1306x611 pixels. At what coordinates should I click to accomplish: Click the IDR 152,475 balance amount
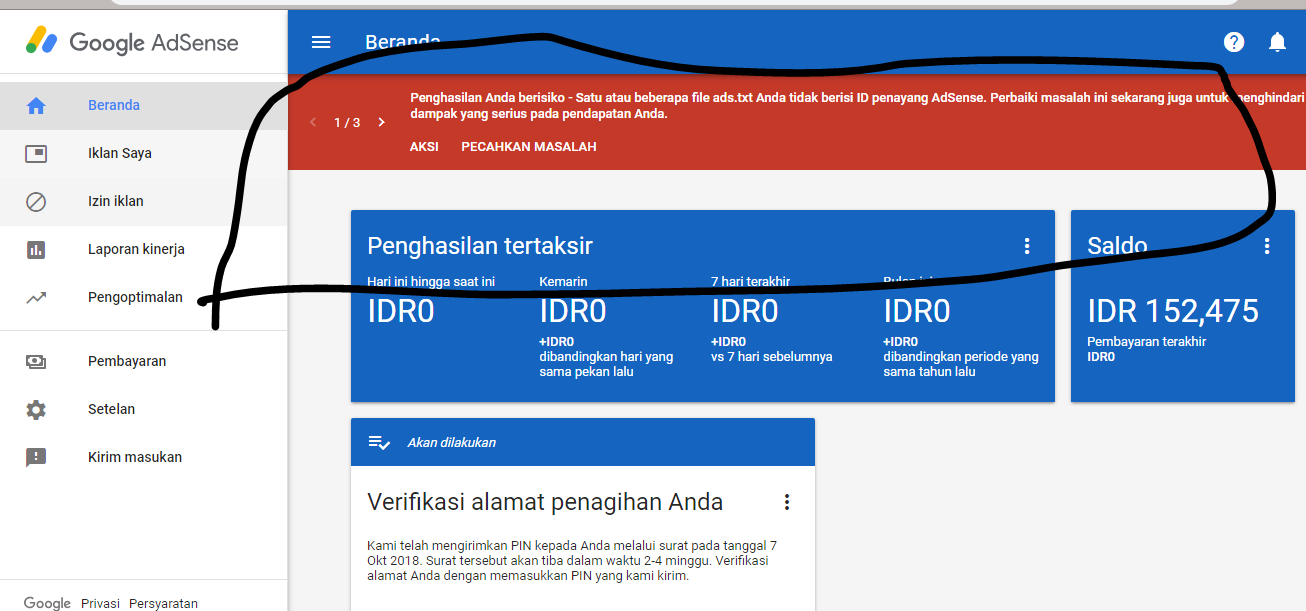[1173, 311]
